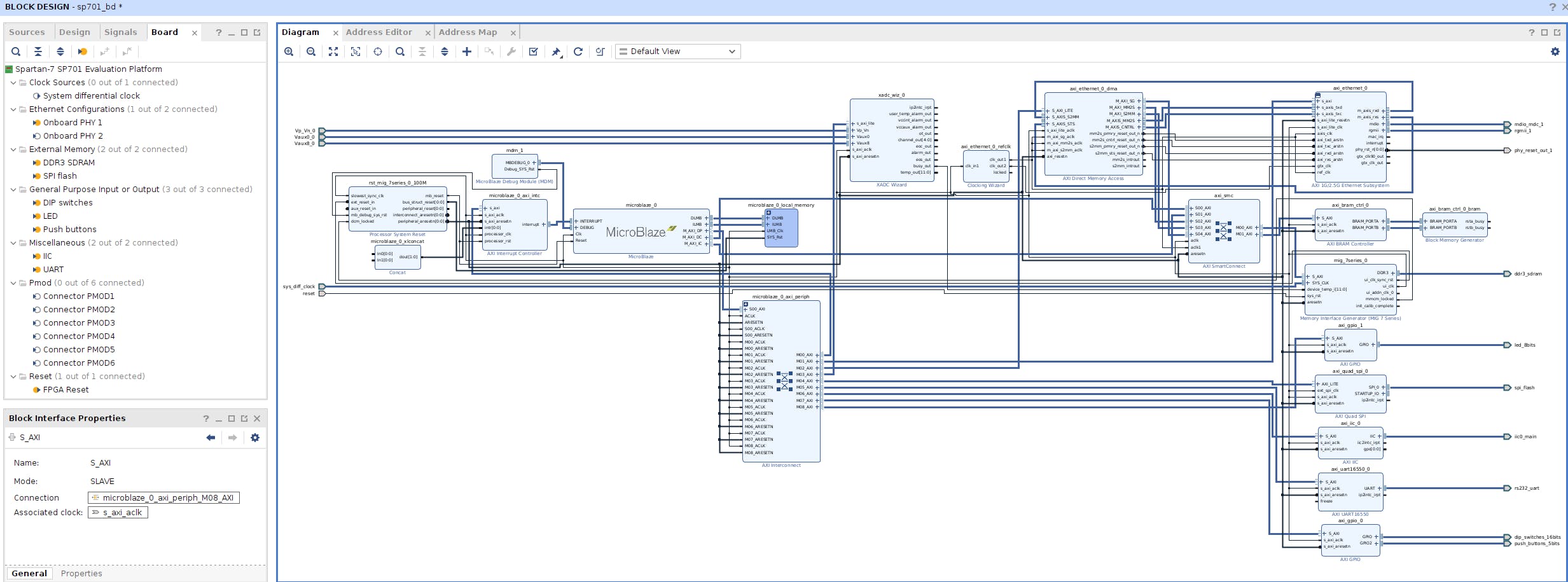Fit selection in diagram view

[x=356, y=52]
